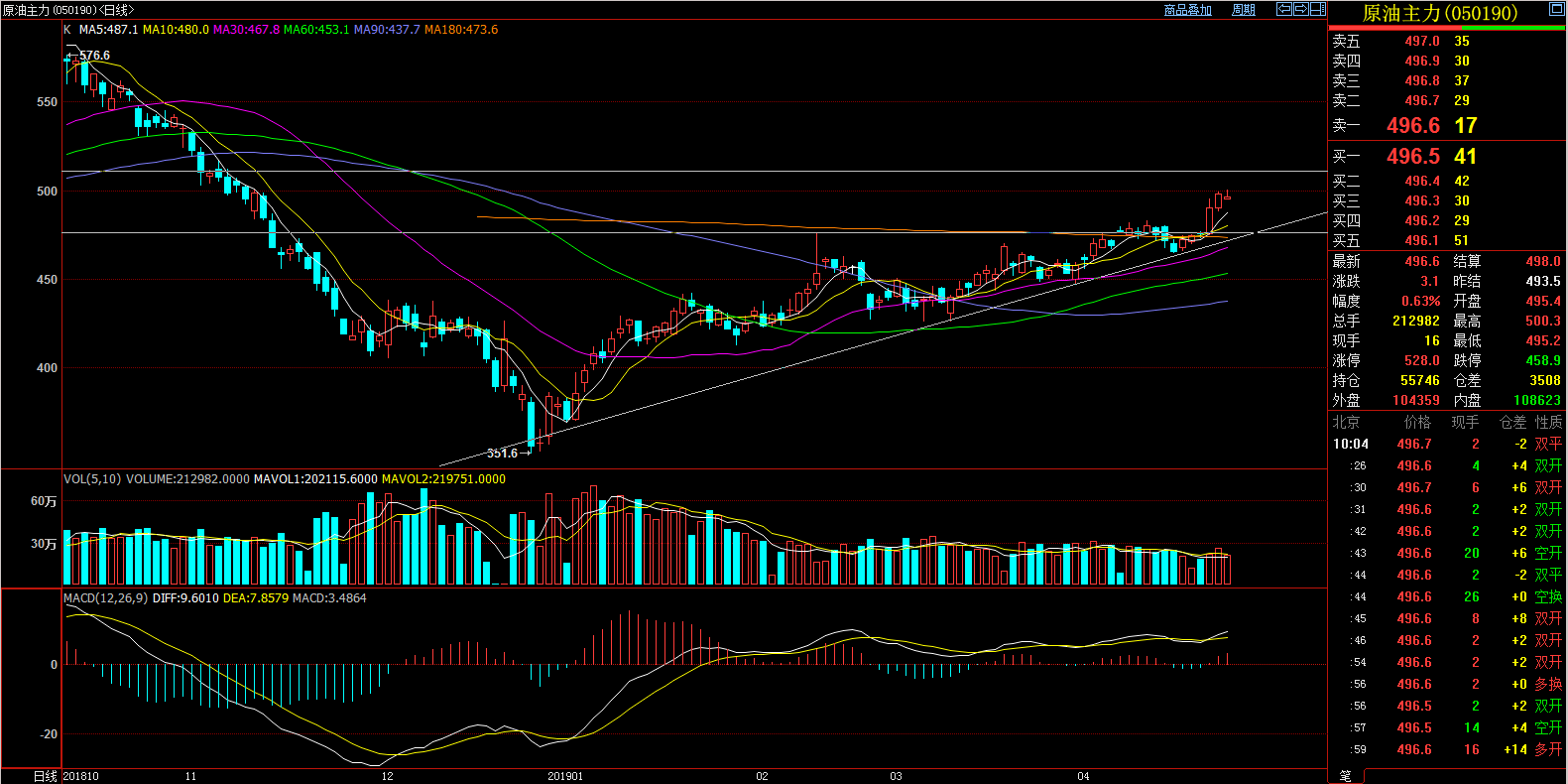This screenshot has width=1568, height=784.
Task: Click the MA90:437.7 indicator label
Action: click(x=387, y=30)
